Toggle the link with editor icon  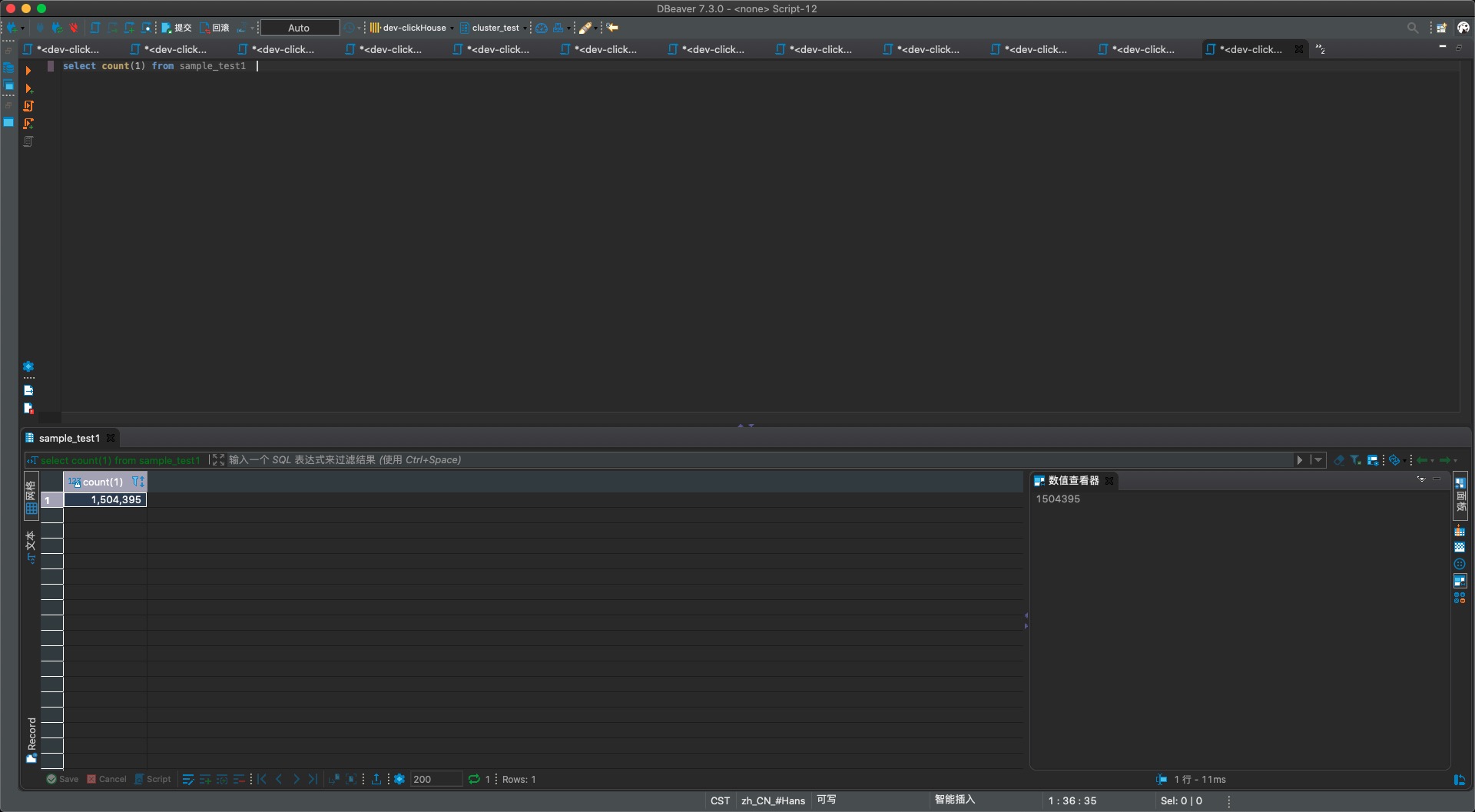[1394, 459]
